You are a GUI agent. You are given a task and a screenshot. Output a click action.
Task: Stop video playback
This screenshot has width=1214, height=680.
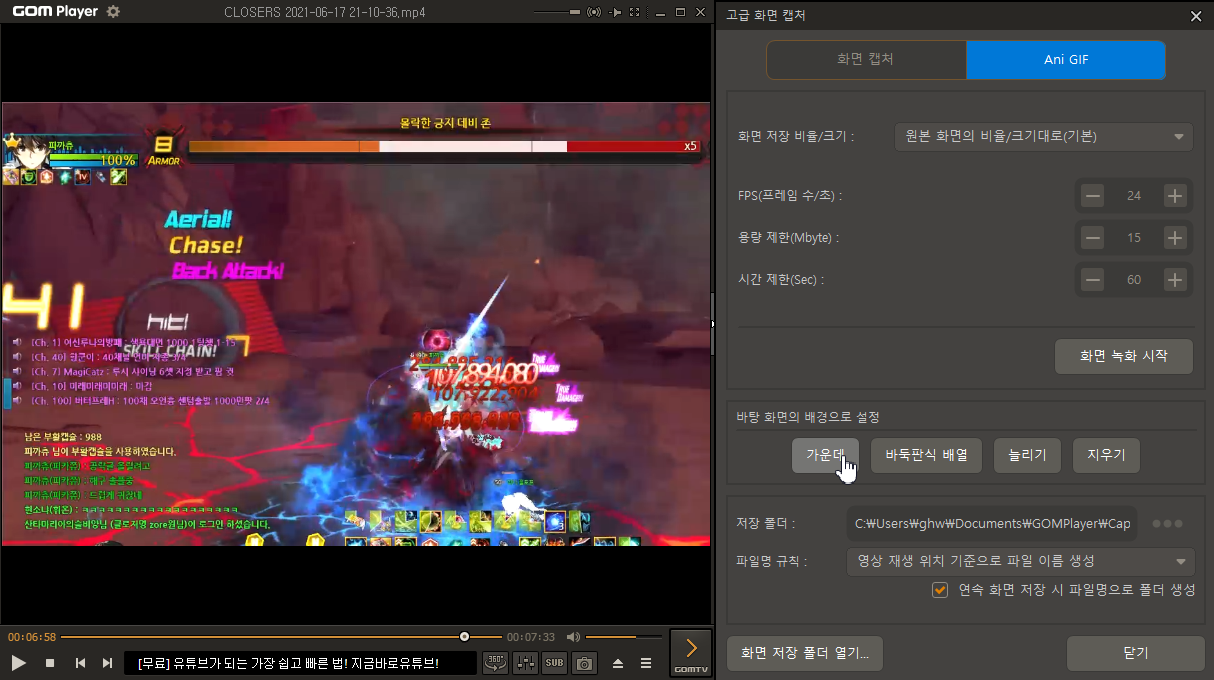(x=50, y=663)
